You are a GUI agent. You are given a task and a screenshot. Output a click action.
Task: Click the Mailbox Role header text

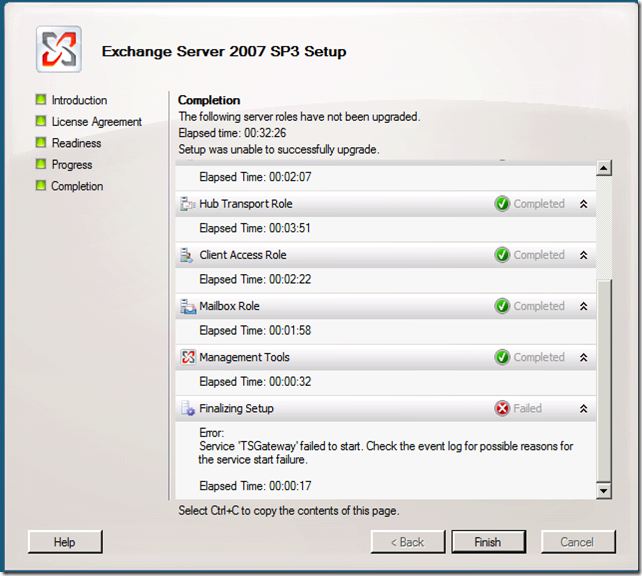[x=229, y=306]
